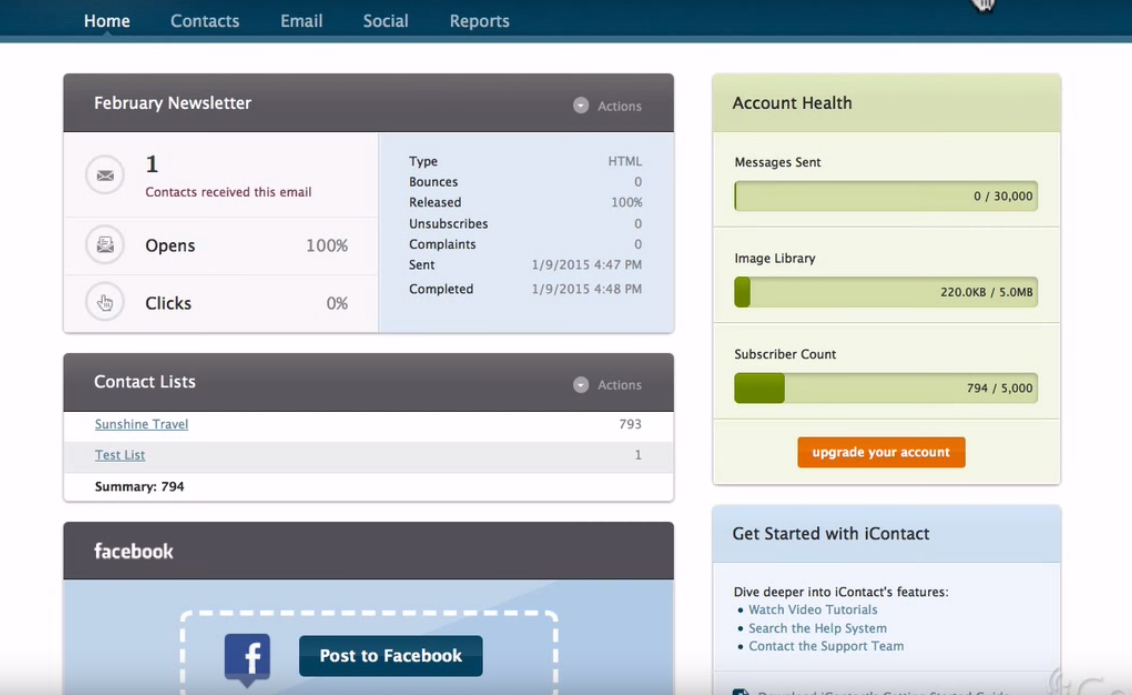1132x695 pixels.
Task: Click the round arrow icon in February Newsletter header
Action: (x=580, y=105)
